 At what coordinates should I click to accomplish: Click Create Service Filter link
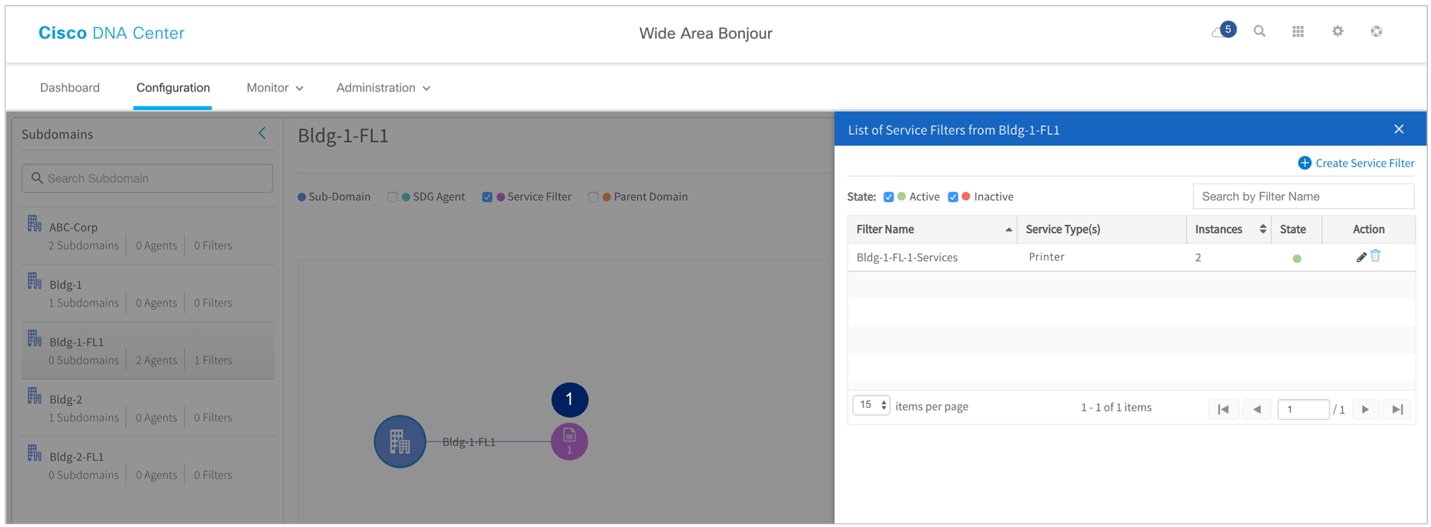(x=1364, y=163)
